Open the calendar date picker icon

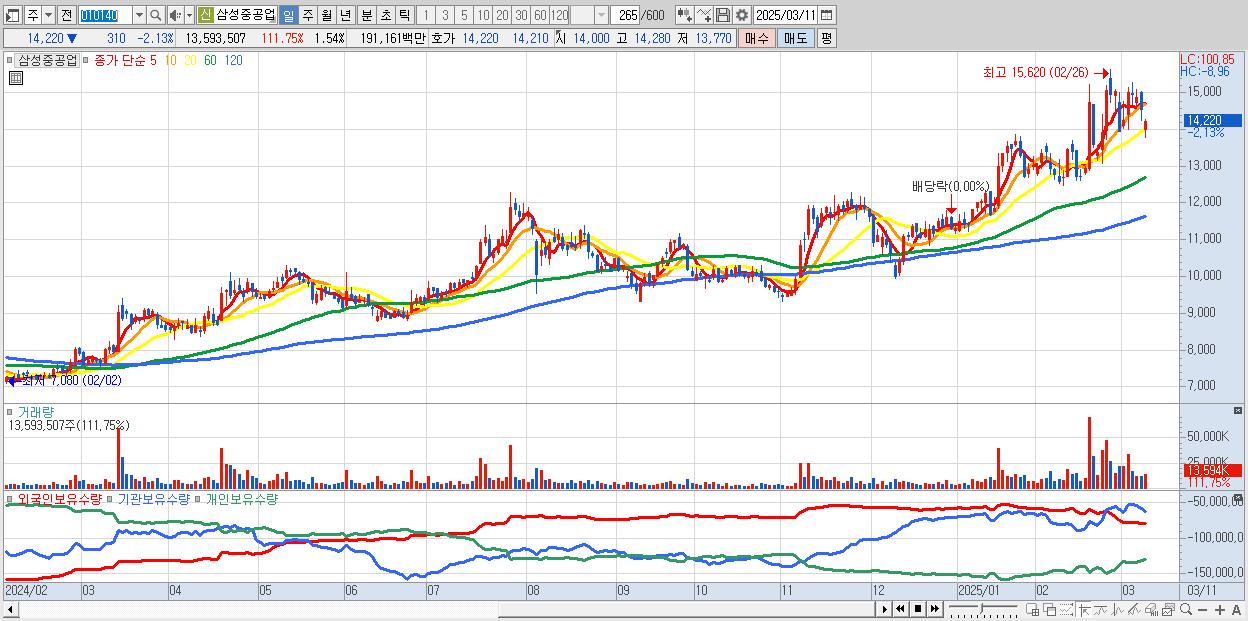pos(827,15)
